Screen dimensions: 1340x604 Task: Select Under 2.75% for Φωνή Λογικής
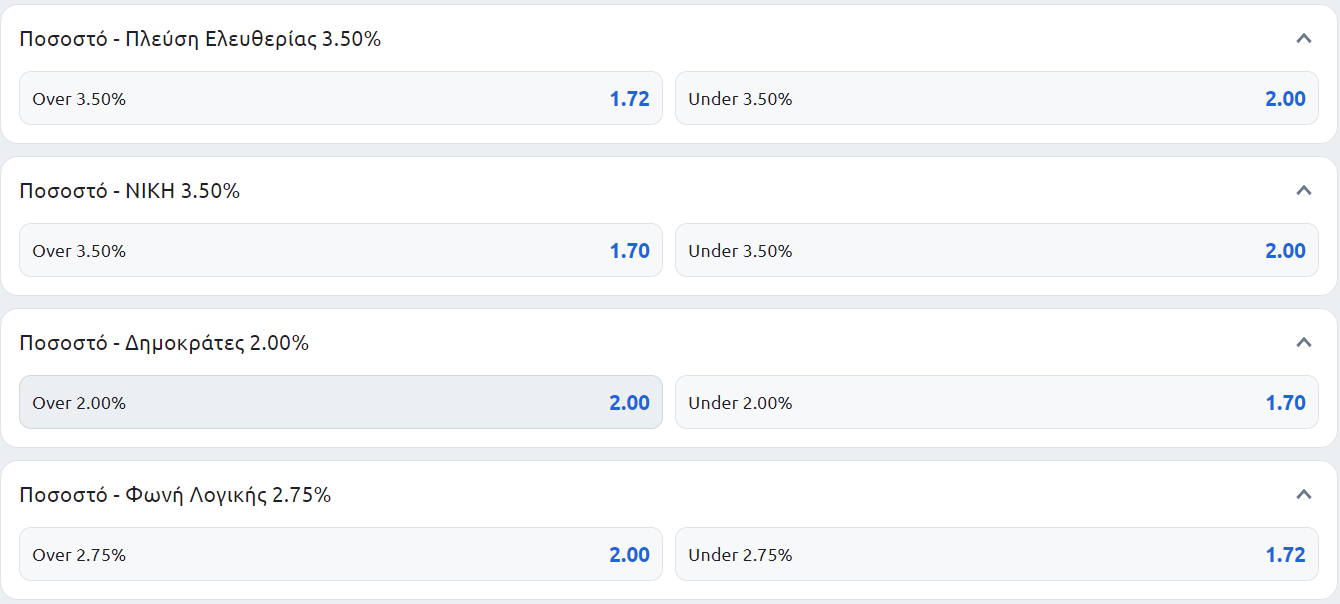(x=997, y=554)
